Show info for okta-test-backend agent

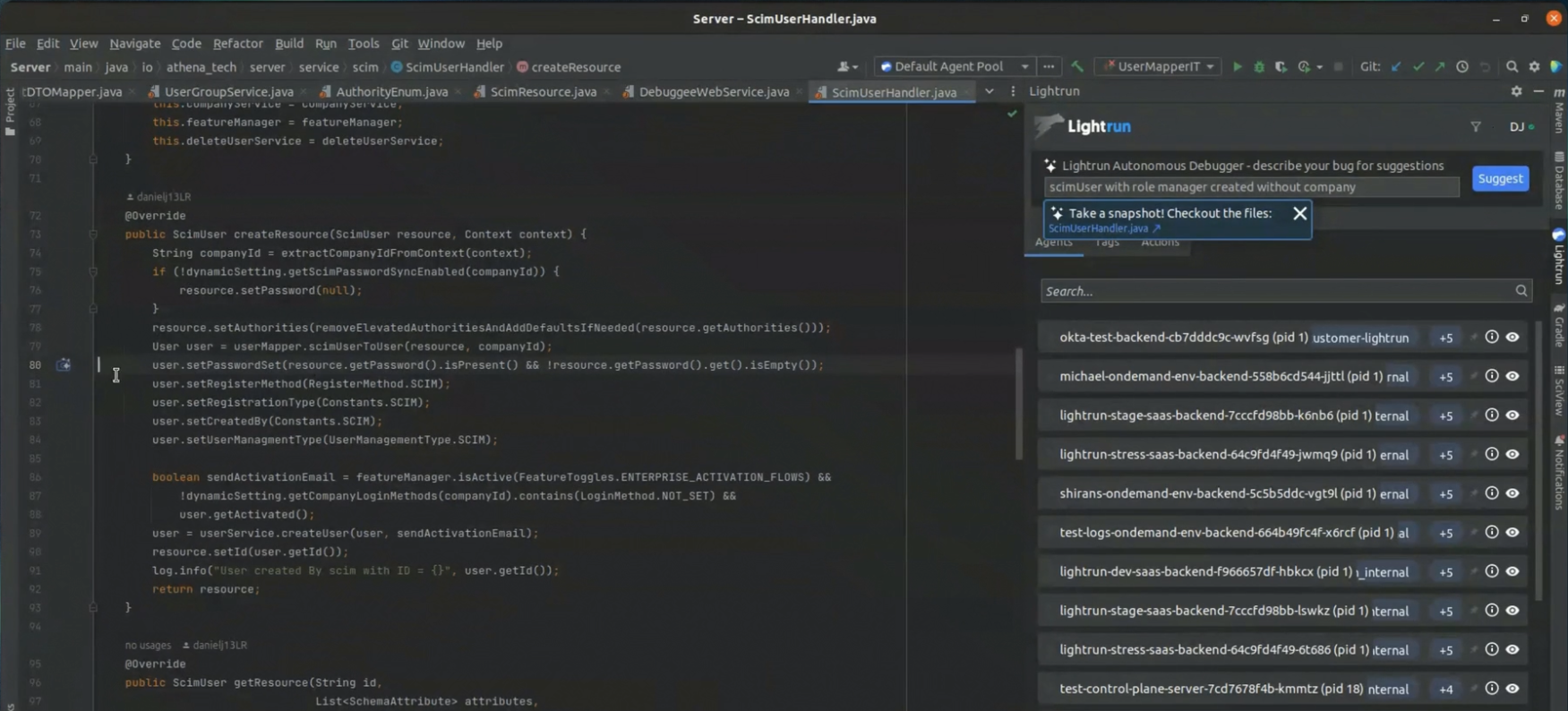tap(1492, 338)
